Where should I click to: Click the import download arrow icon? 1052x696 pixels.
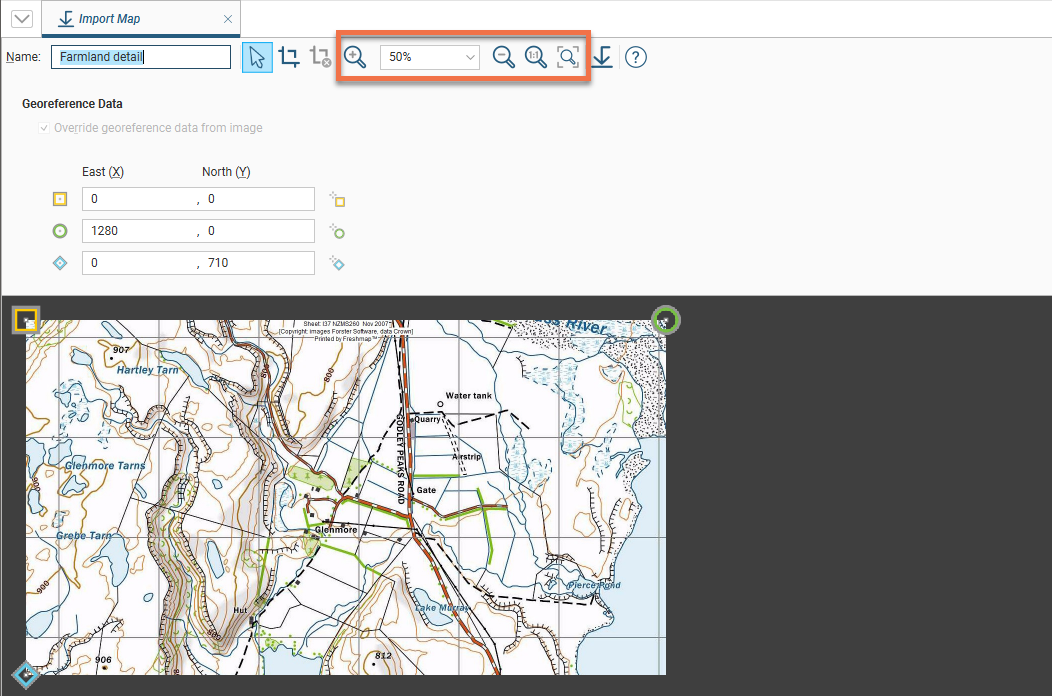[x=601, y=57]
